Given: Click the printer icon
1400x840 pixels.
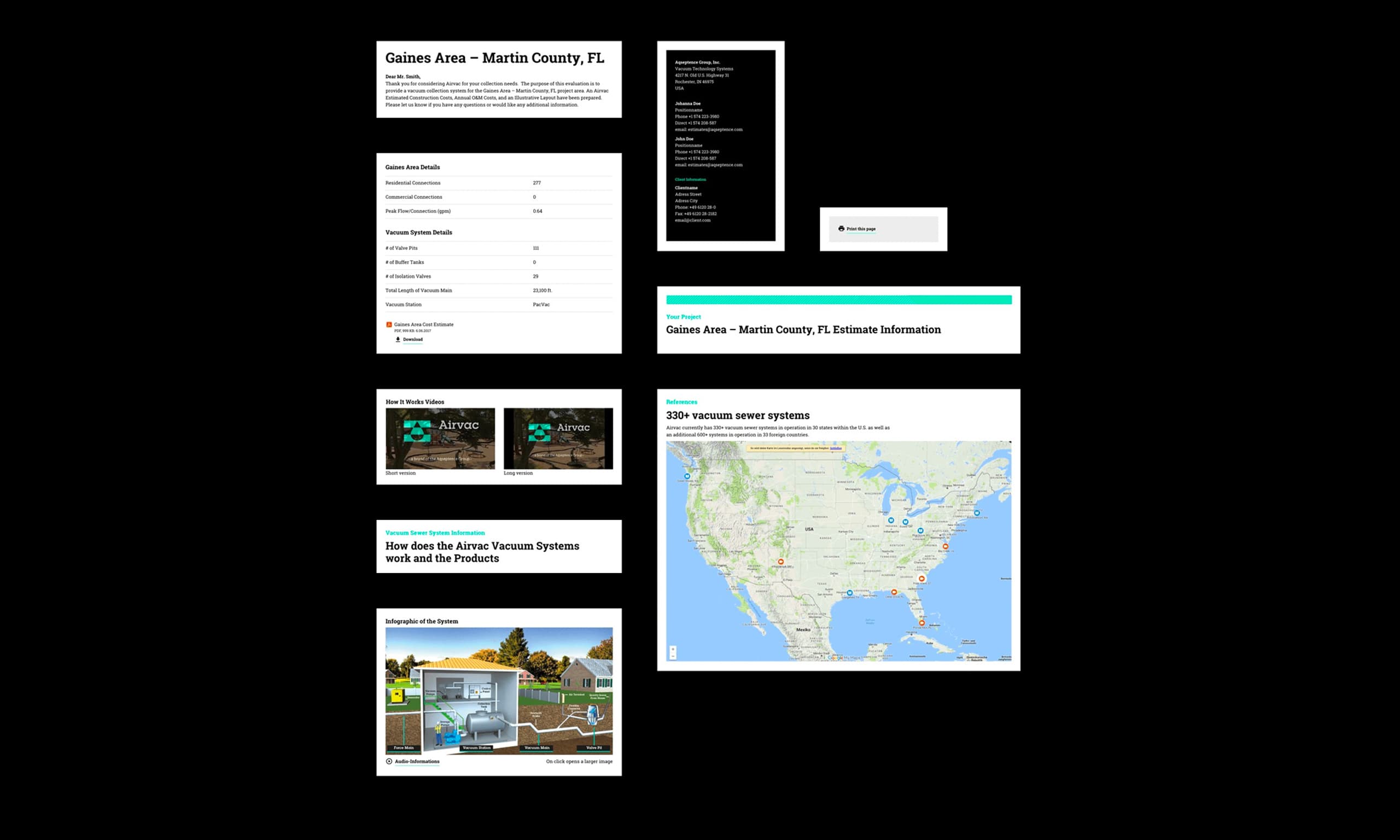Looking at the screenshot, I should 841,229.
